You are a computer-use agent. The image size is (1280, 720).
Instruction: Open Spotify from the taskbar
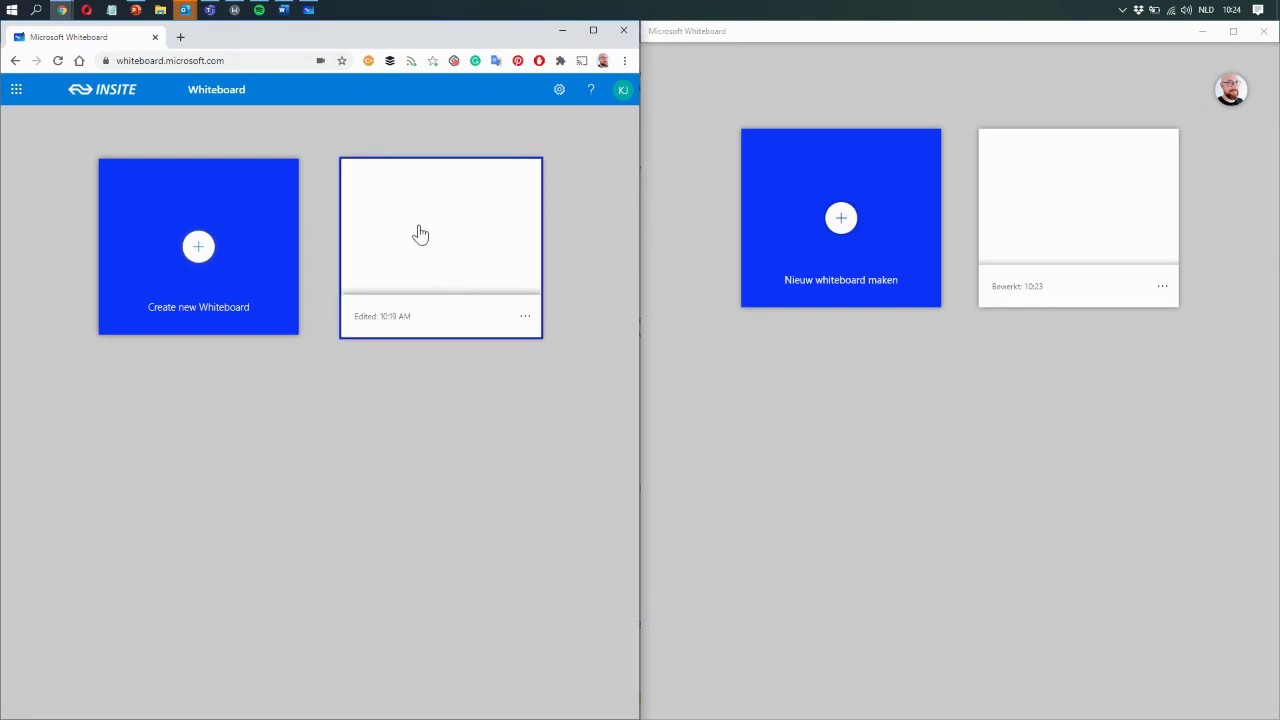pyautogui.click(x=259, y=10)
